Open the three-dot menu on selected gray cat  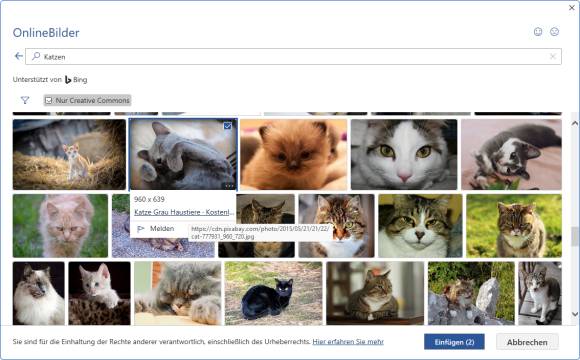pos(229,185)
